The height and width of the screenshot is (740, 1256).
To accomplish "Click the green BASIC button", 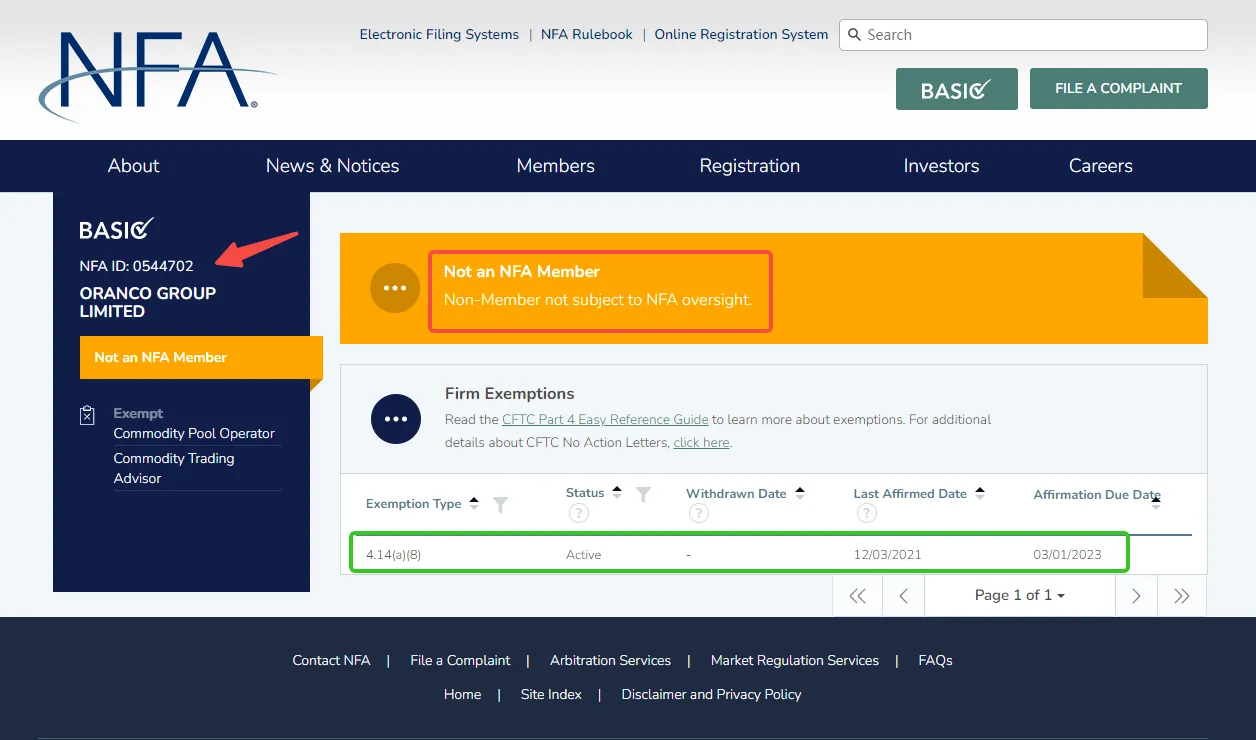I will pyautogui.click(x=957, y=89).
